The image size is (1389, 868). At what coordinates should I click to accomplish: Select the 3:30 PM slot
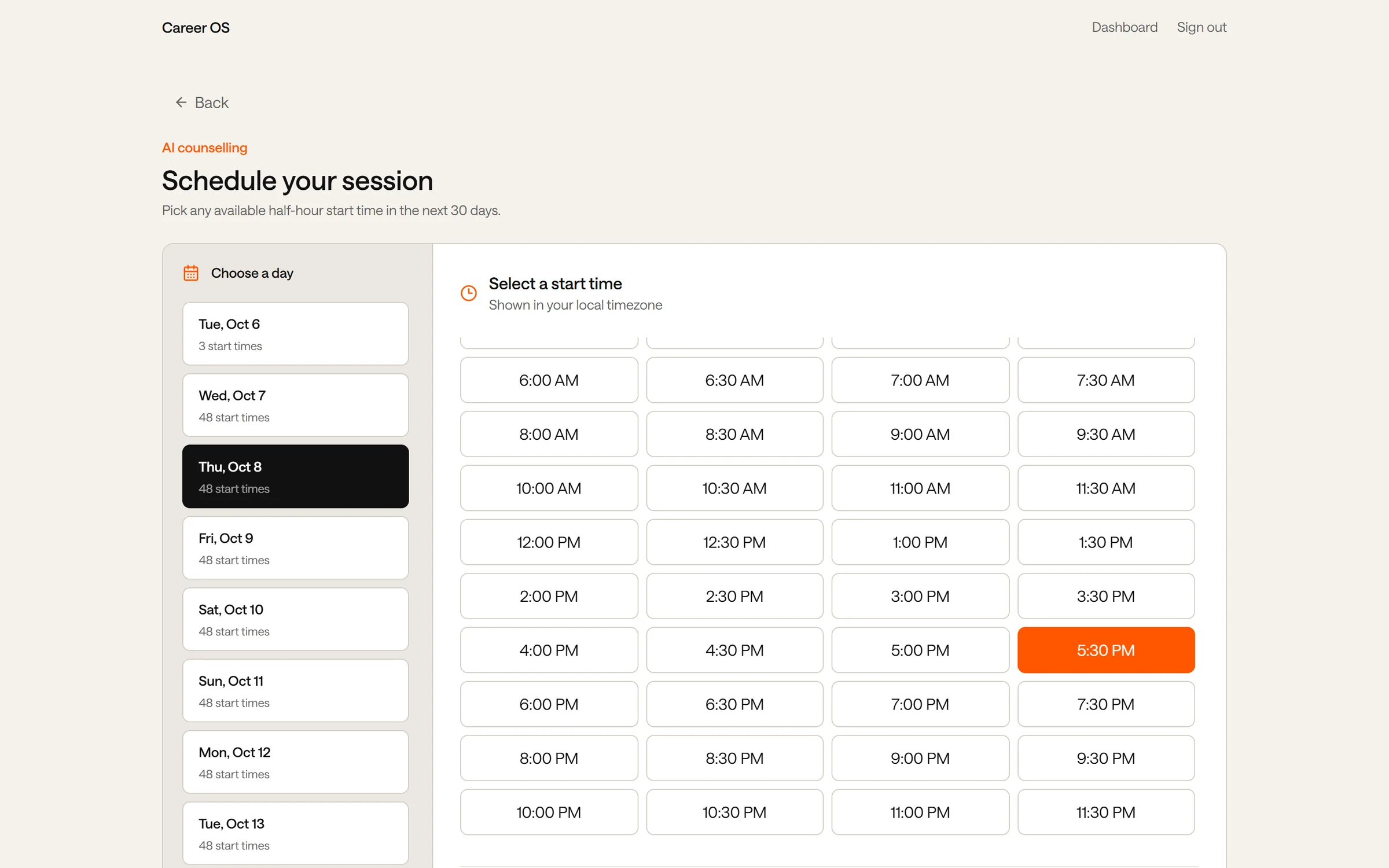click(1106, 596)
